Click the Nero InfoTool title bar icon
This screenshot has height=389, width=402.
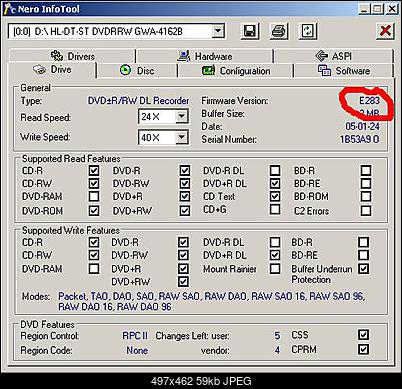click(x=9, y=8)
